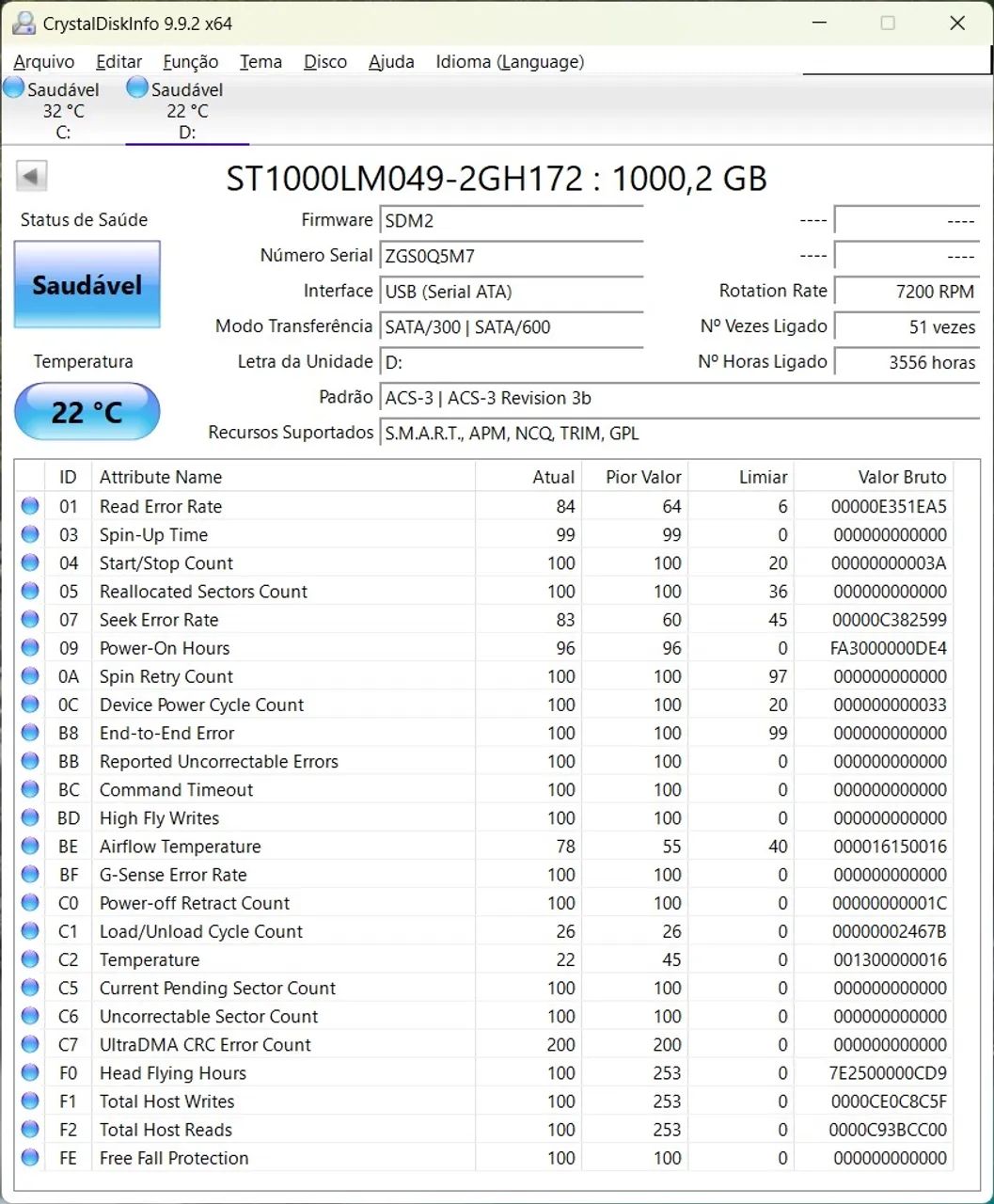Click the status orb for Seek Error Rate
The image size is (994, 1204).
pyautogui.click(x=30, y=619)
